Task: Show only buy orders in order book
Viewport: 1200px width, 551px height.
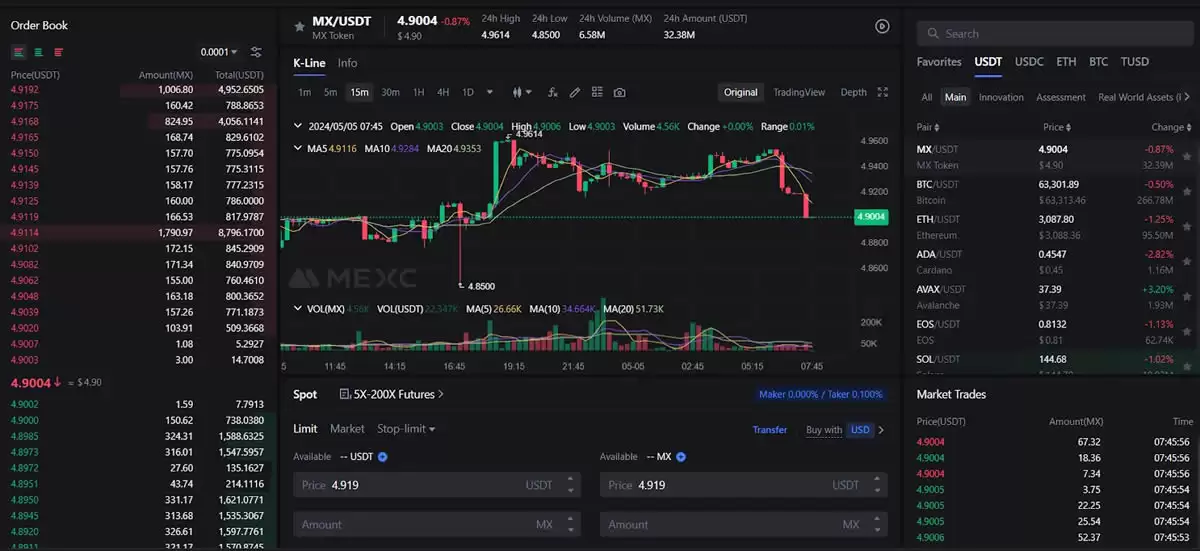Action: pyautogui.click(x=38, y=52)
